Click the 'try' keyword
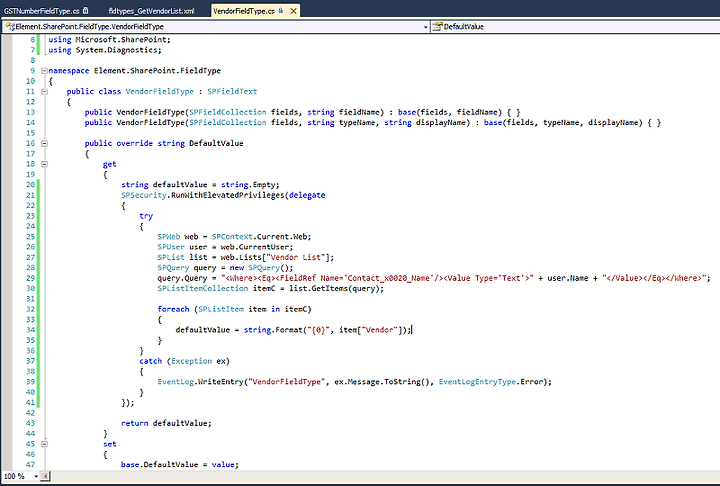The height and width of the screenshot is (486, 720). [146, 216]
